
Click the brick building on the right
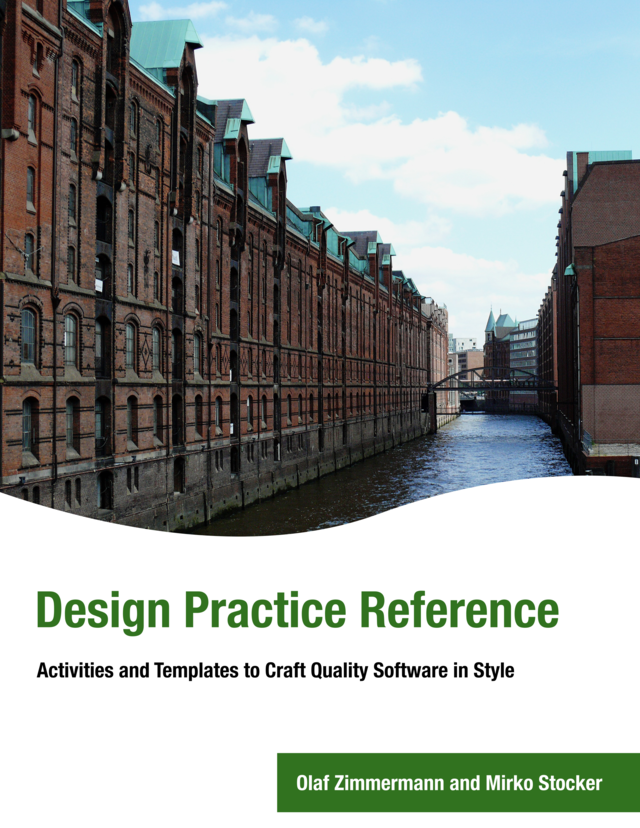tap(600, 300)
